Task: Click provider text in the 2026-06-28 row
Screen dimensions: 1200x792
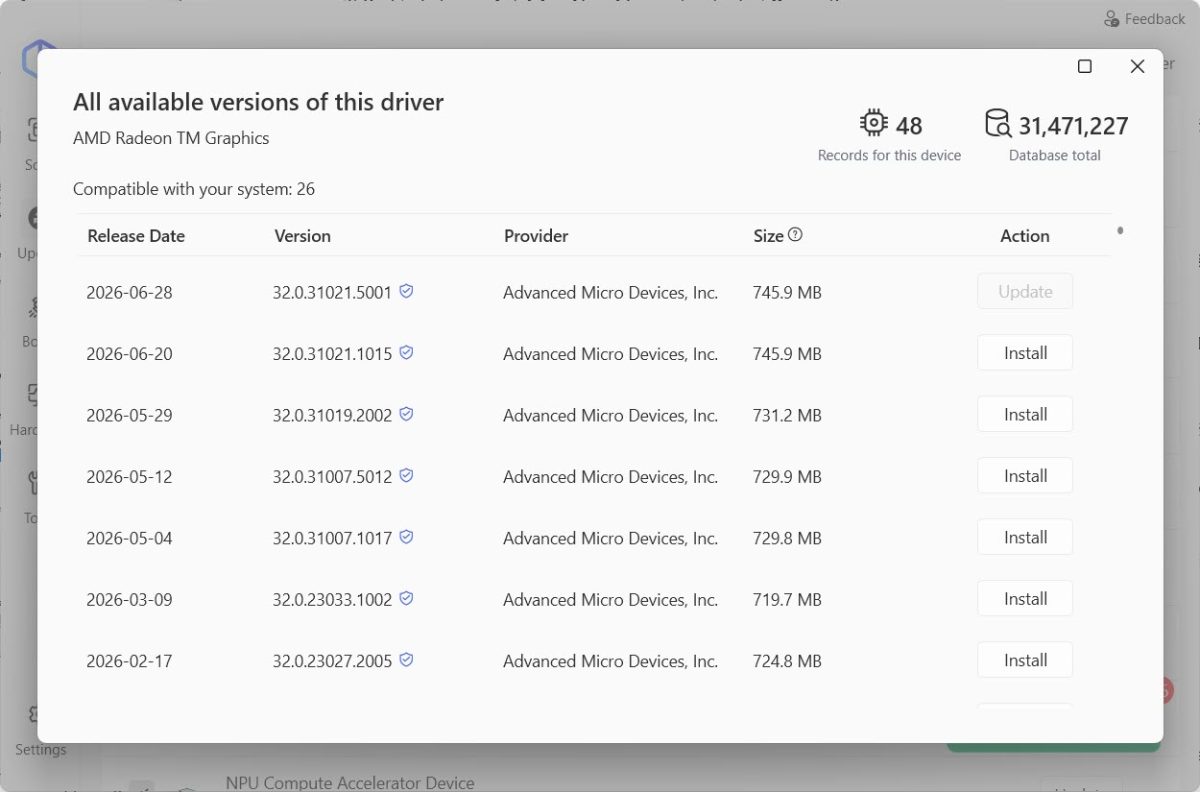Action: coord(610,293)
